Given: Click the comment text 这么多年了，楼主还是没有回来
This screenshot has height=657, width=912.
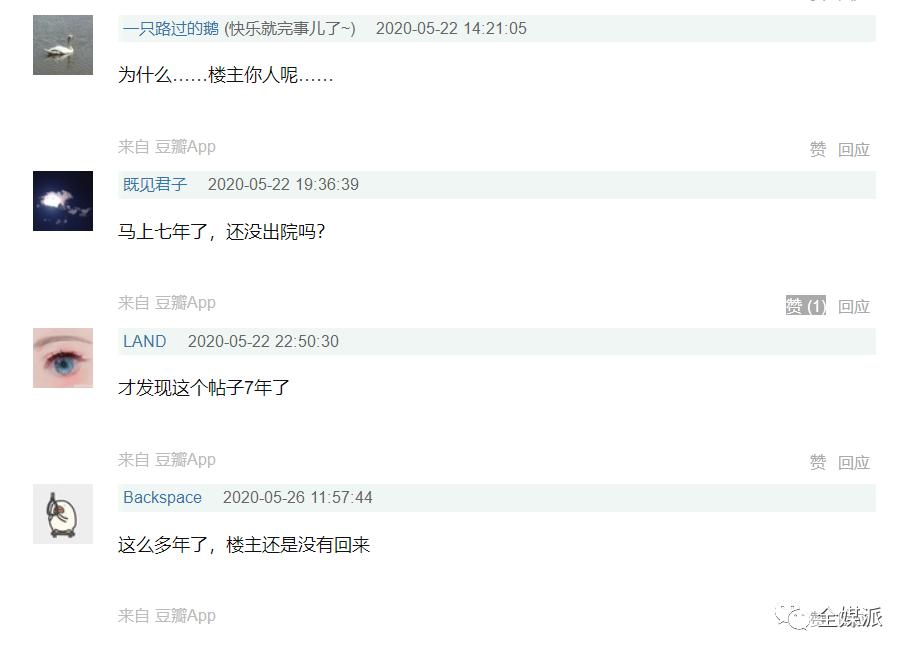Looking at the screenshot, I should (x=244, y=545).
